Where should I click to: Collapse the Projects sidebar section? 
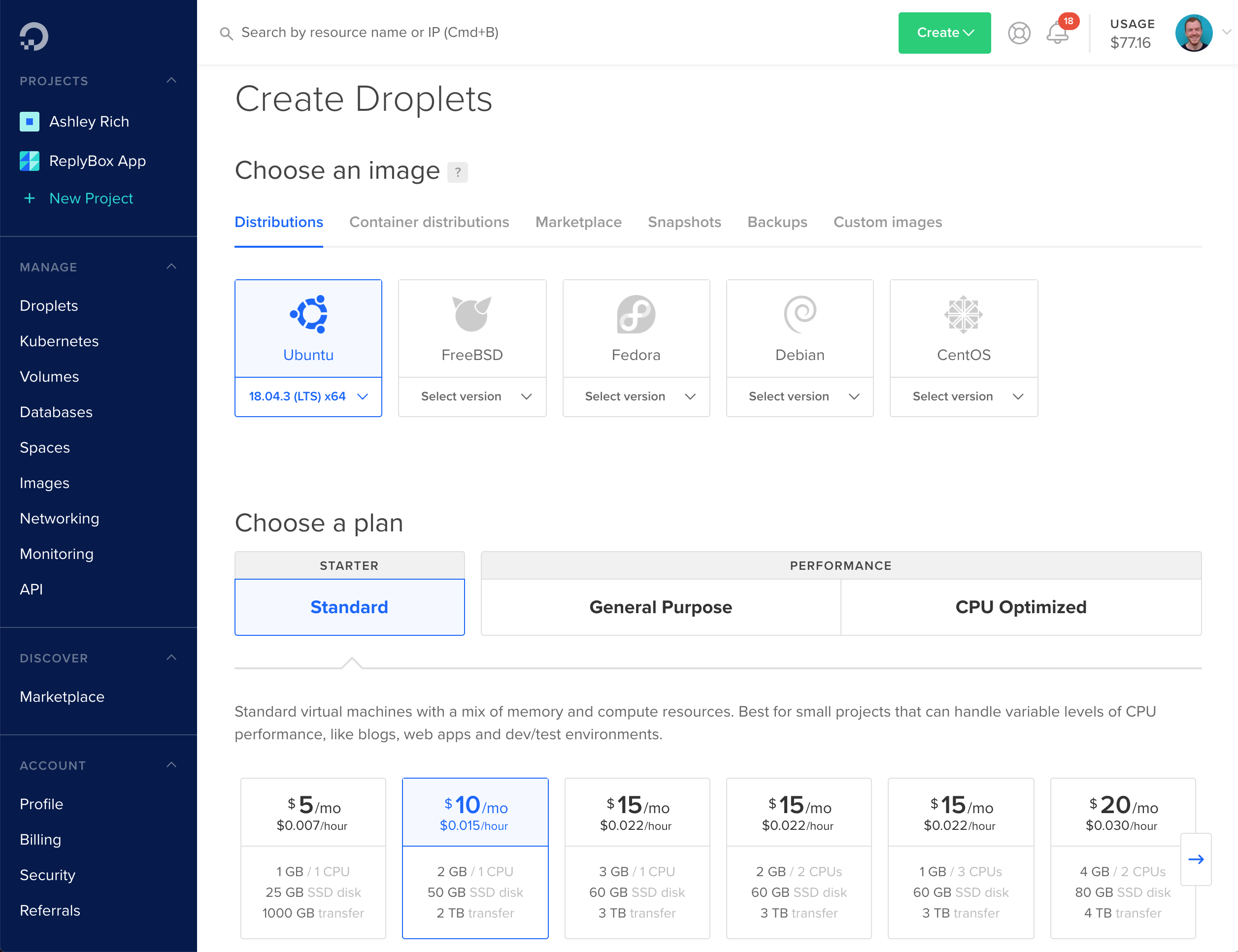pos(171,80)
